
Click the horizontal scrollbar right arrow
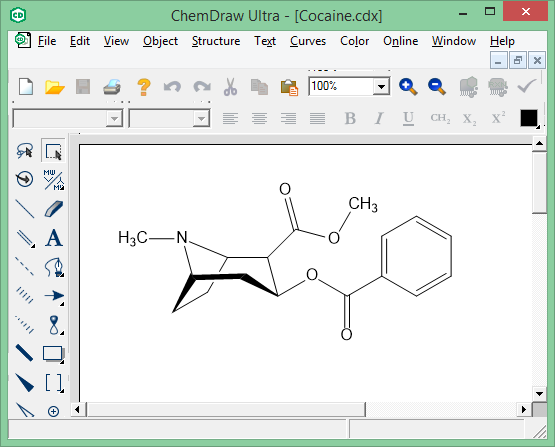[x=524, y=410]
